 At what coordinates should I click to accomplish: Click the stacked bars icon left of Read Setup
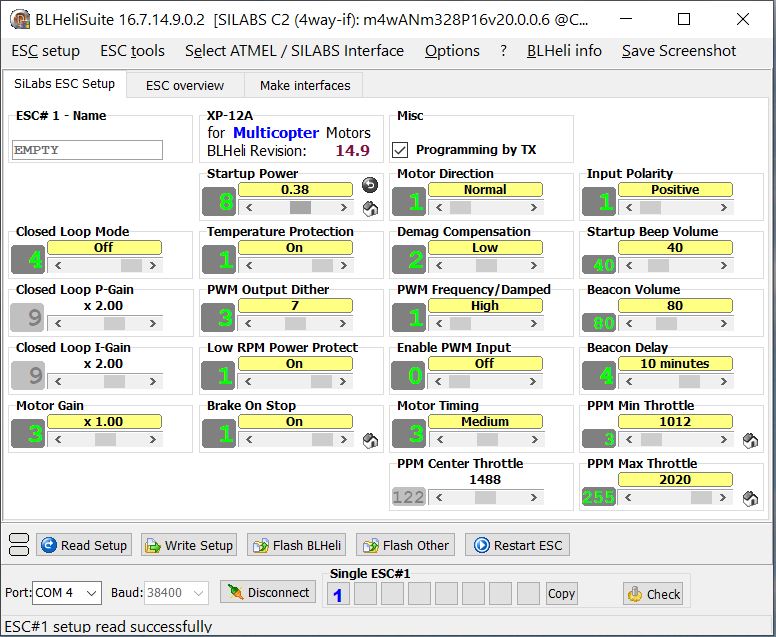(x=18, y=545)
